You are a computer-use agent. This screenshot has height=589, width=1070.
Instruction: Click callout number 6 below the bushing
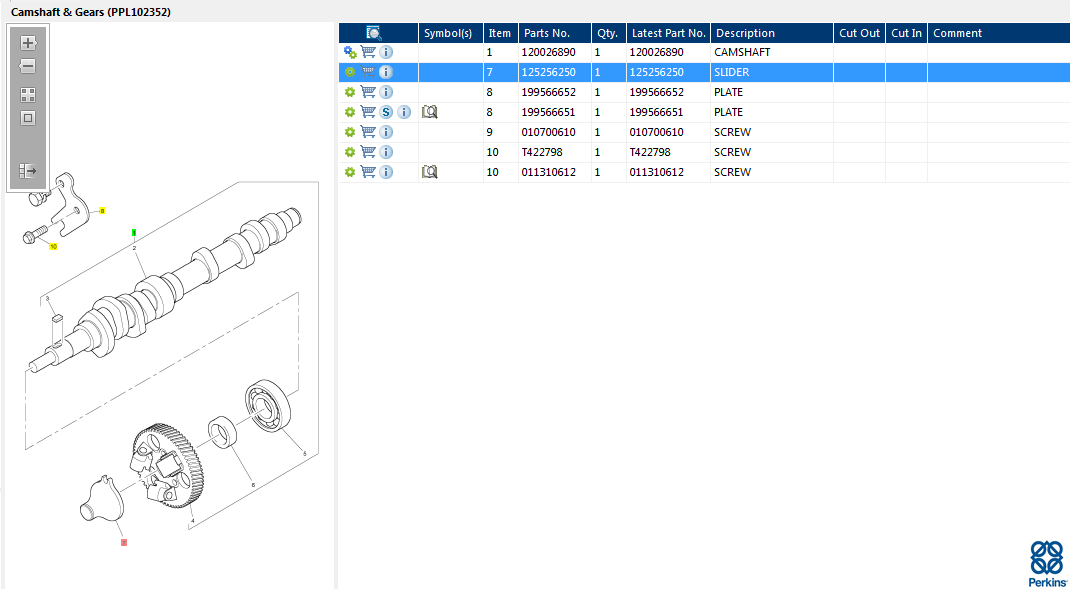pyautogui.click(x=253, y=485)
